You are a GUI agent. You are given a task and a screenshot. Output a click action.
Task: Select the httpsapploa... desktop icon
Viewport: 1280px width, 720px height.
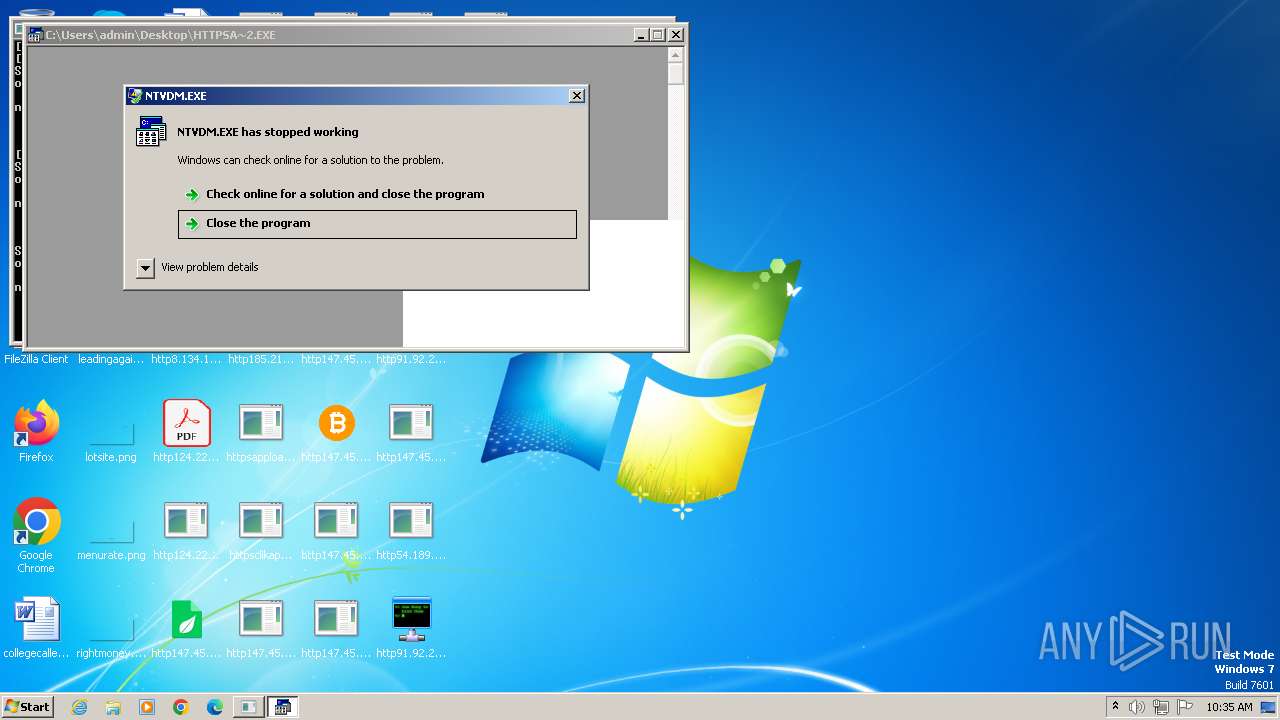point(261,433)
